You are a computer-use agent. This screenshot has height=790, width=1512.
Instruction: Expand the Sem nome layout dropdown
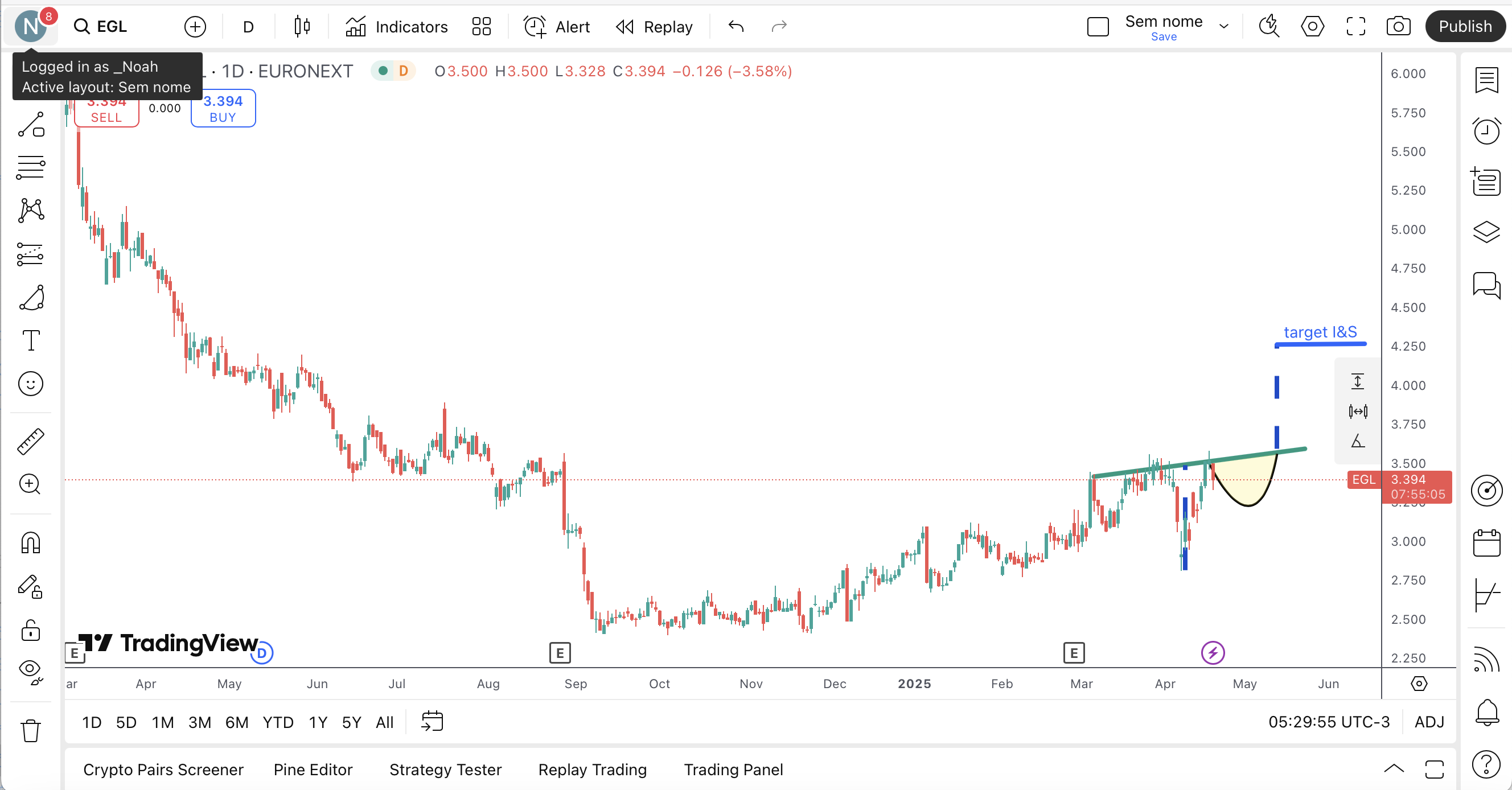point(1224,26)
